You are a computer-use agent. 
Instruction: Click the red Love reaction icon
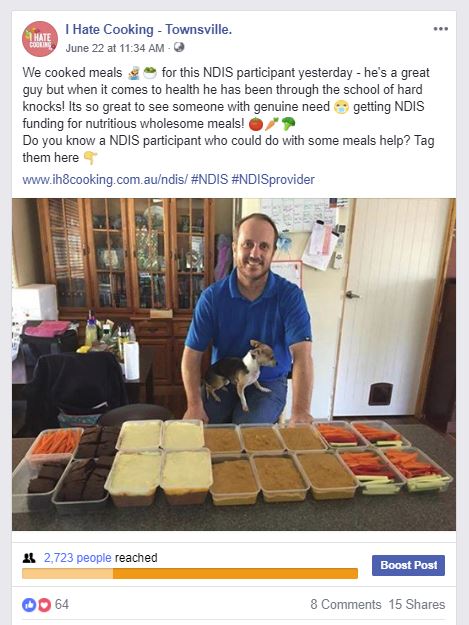[x=44, y=605]
